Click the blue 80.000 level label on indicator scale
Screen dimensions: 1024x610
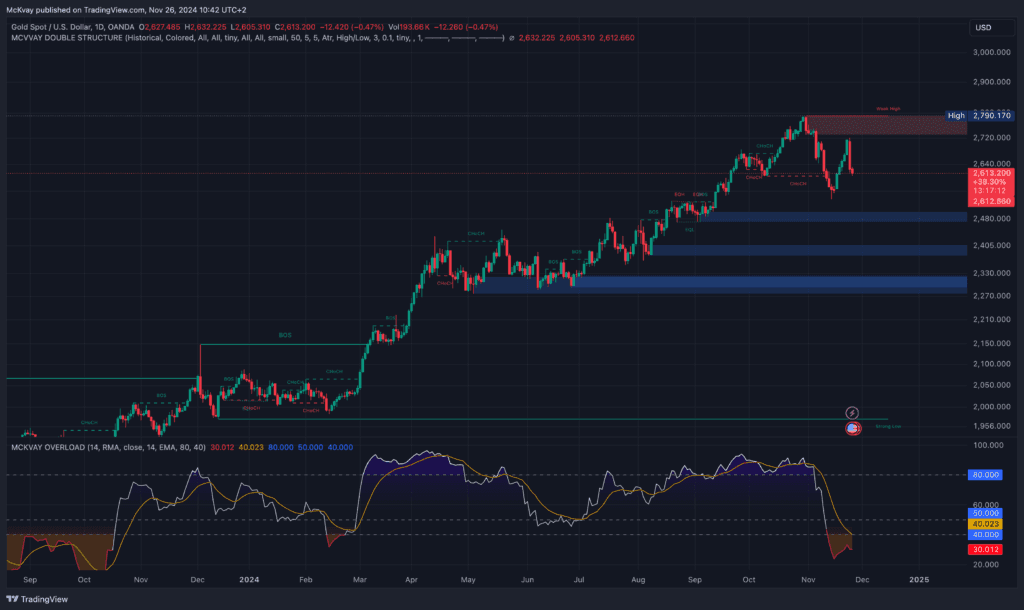pos(985,475)
